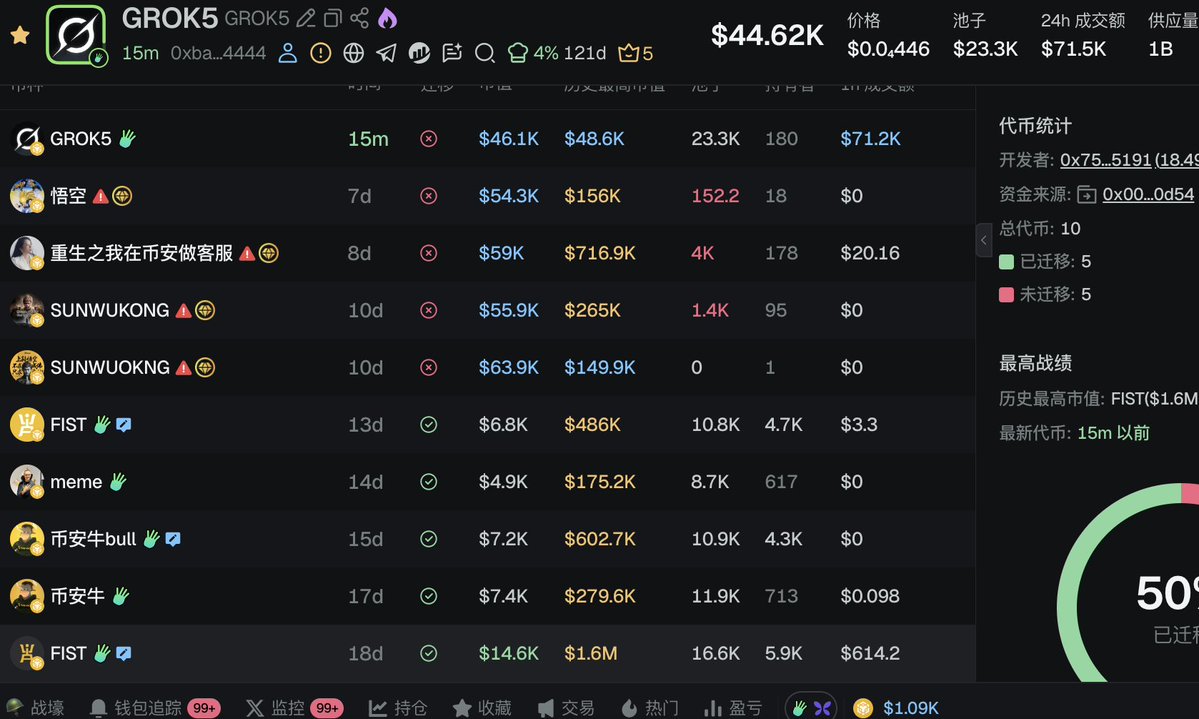
Task: Open the 悟空 token row
Action: click(487, 196)
